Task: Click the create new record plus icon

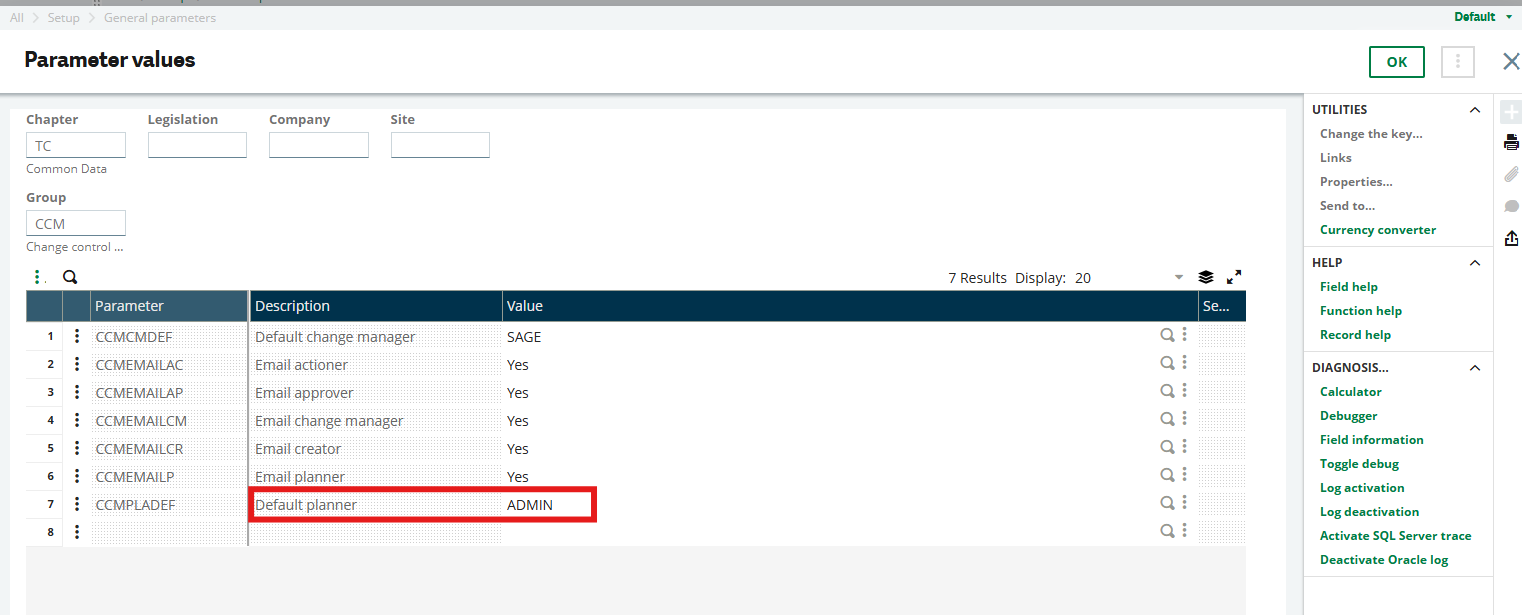Action: pos(1510,110)
